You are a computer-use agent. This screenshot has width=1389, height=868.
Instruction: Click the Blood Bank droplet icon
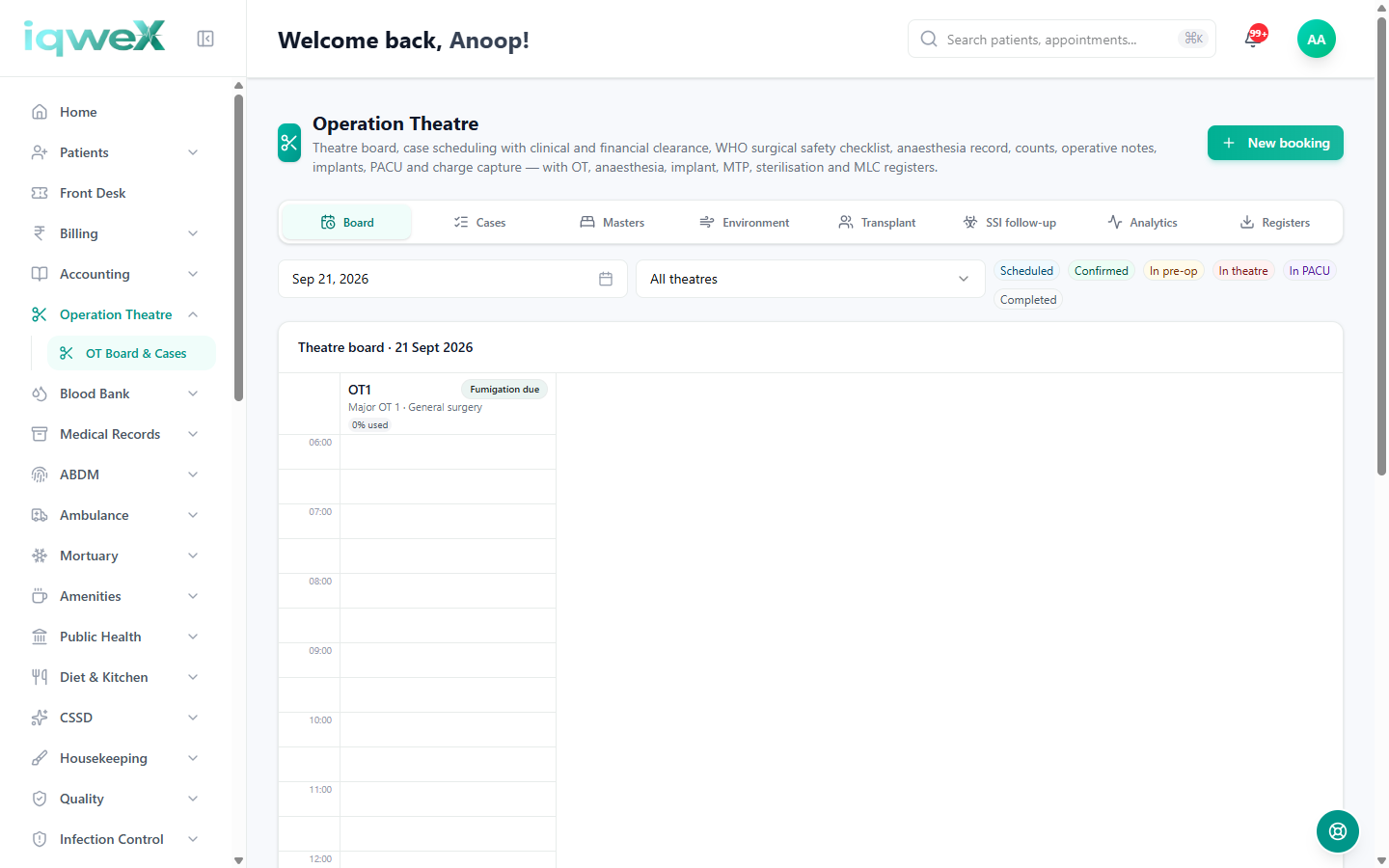point(40,393)
